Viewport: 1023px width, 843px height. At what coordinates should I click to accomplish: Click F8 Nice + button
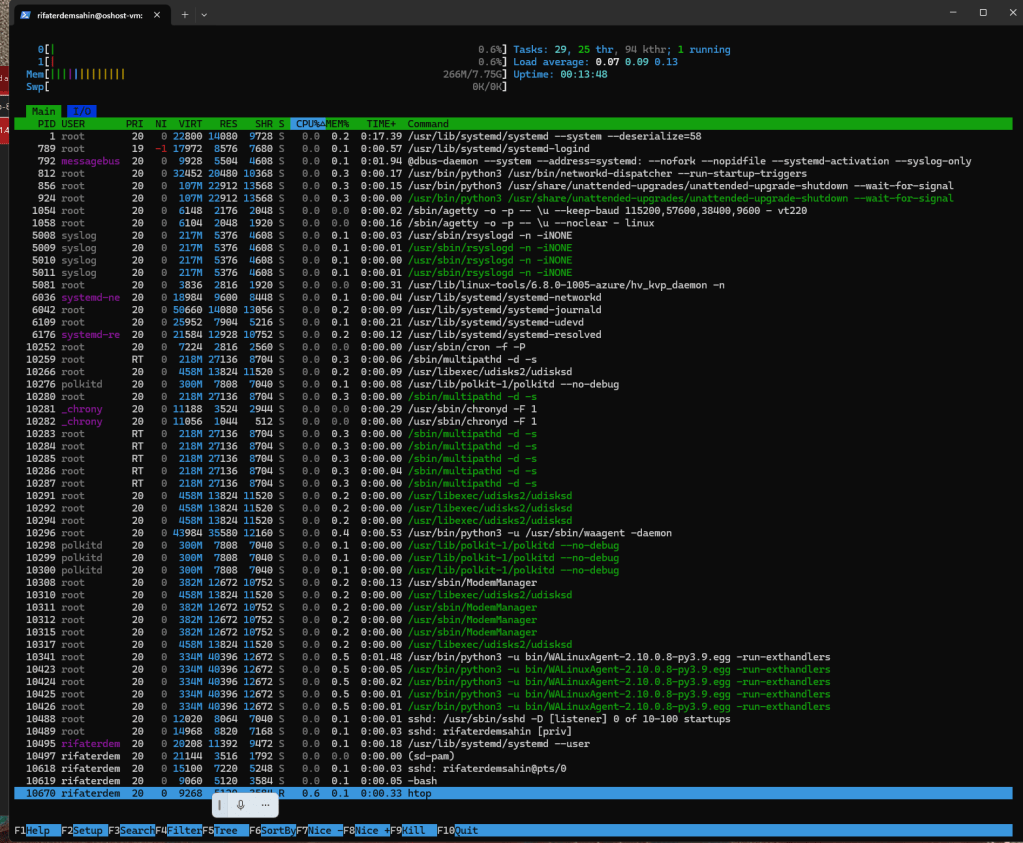click(367, 831)
